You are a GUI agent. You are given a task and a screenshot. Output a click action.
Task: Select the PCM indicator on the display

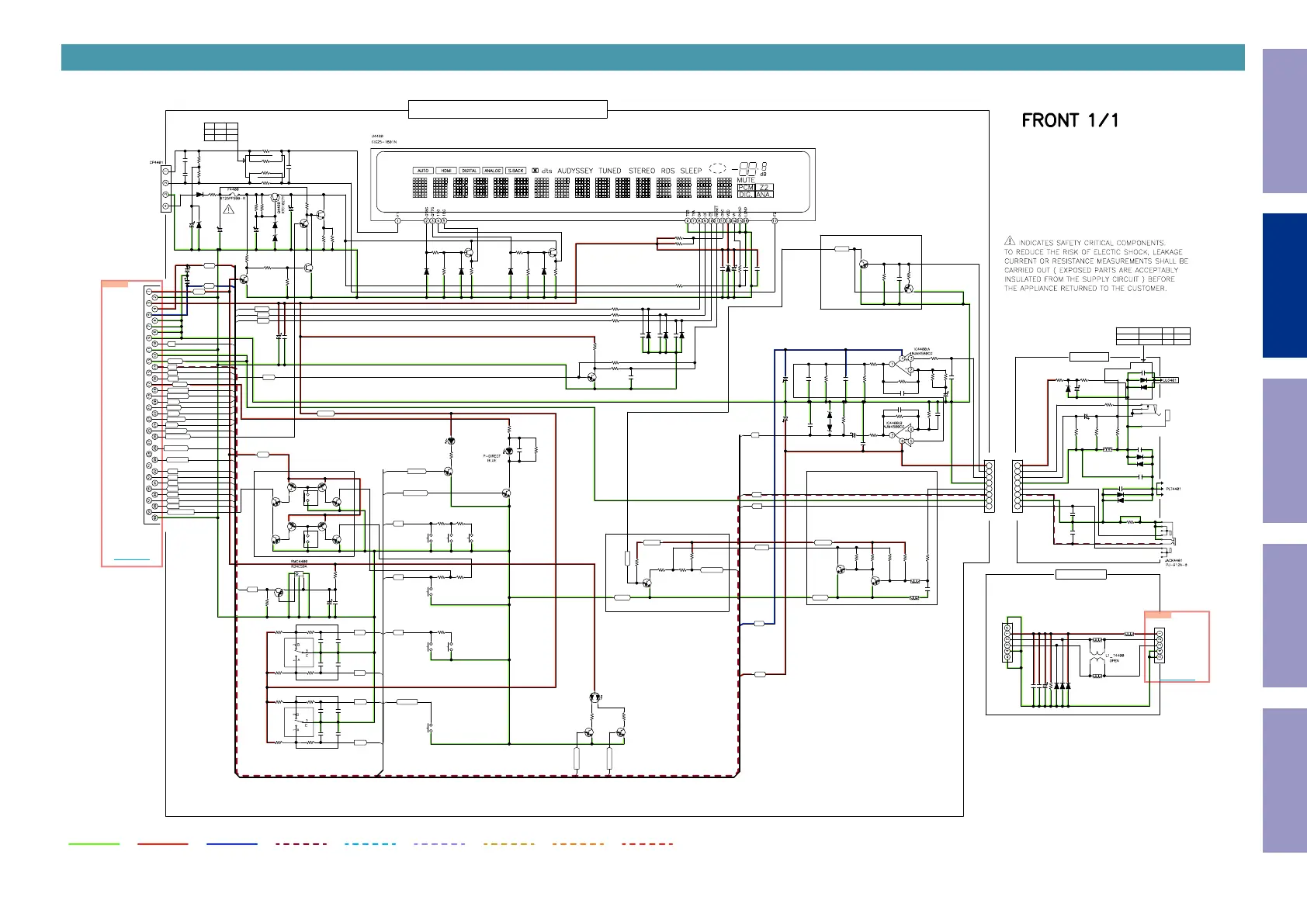[746, 187]
